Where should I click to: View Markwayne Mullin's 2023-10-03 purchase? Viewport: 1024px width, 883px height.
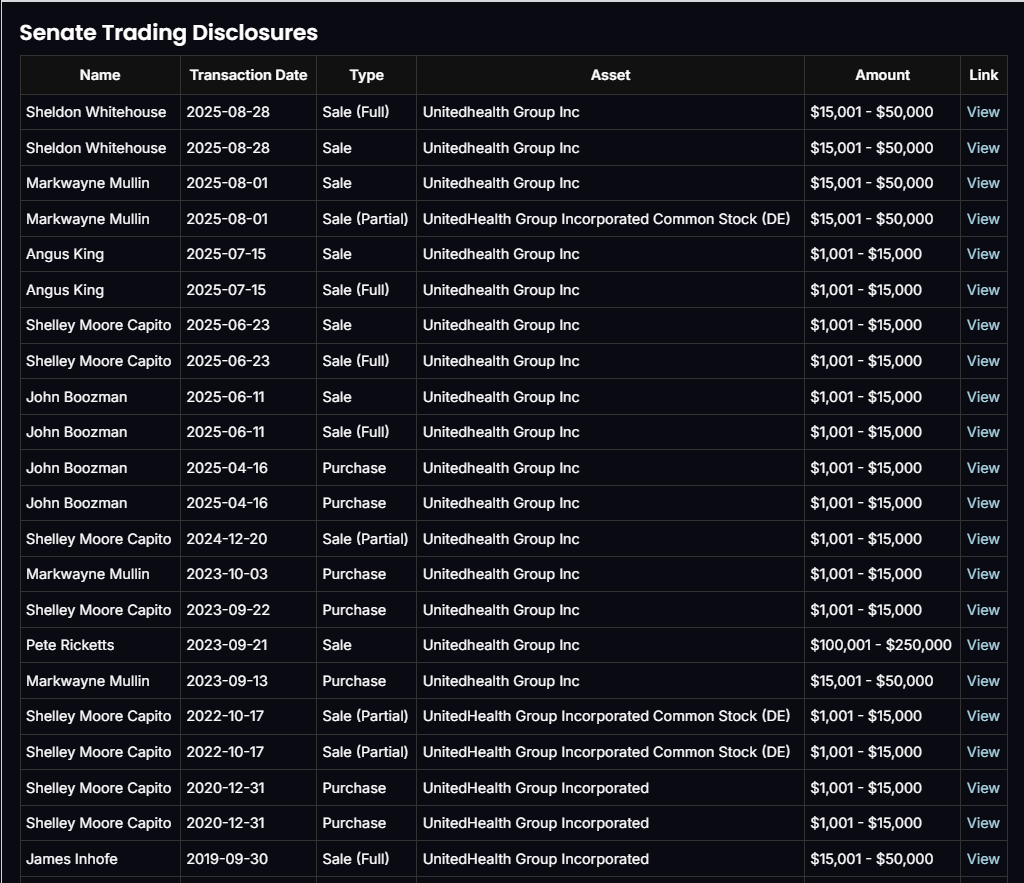pyautogui.click(x=982, y=574)
